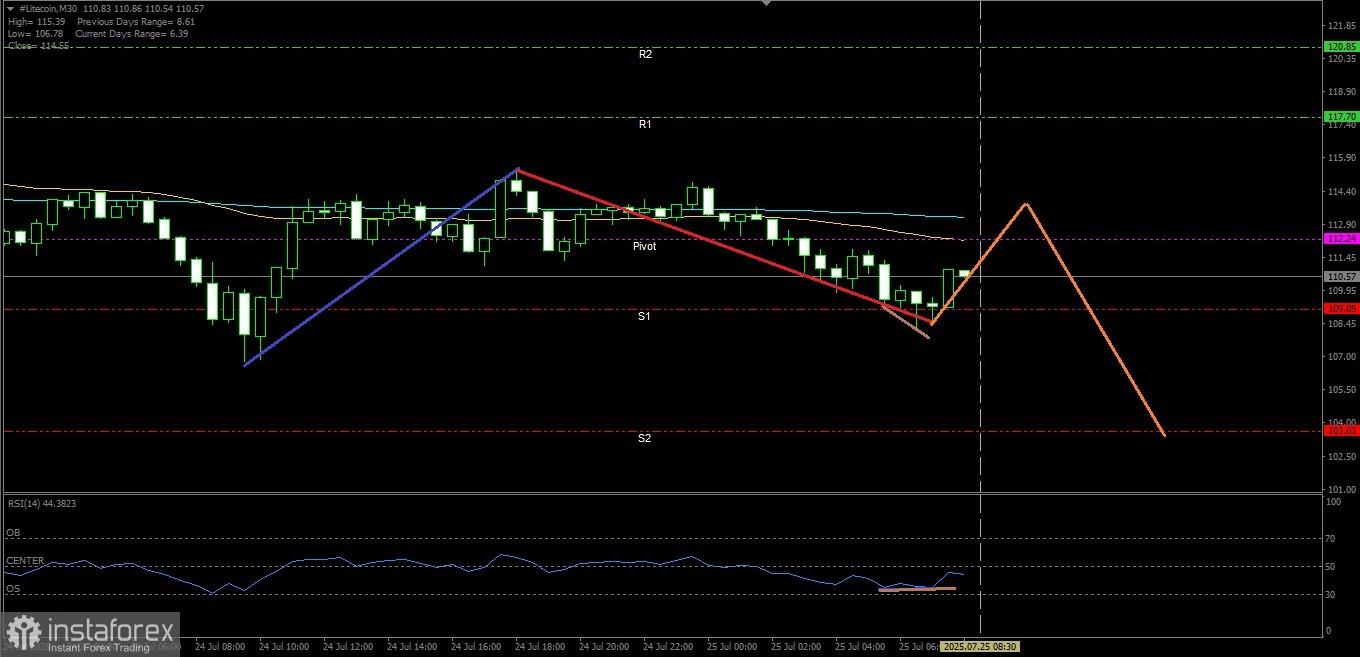Click the S2 support label
This screenshot has width=1360, height=657.
tap(645, 438)
